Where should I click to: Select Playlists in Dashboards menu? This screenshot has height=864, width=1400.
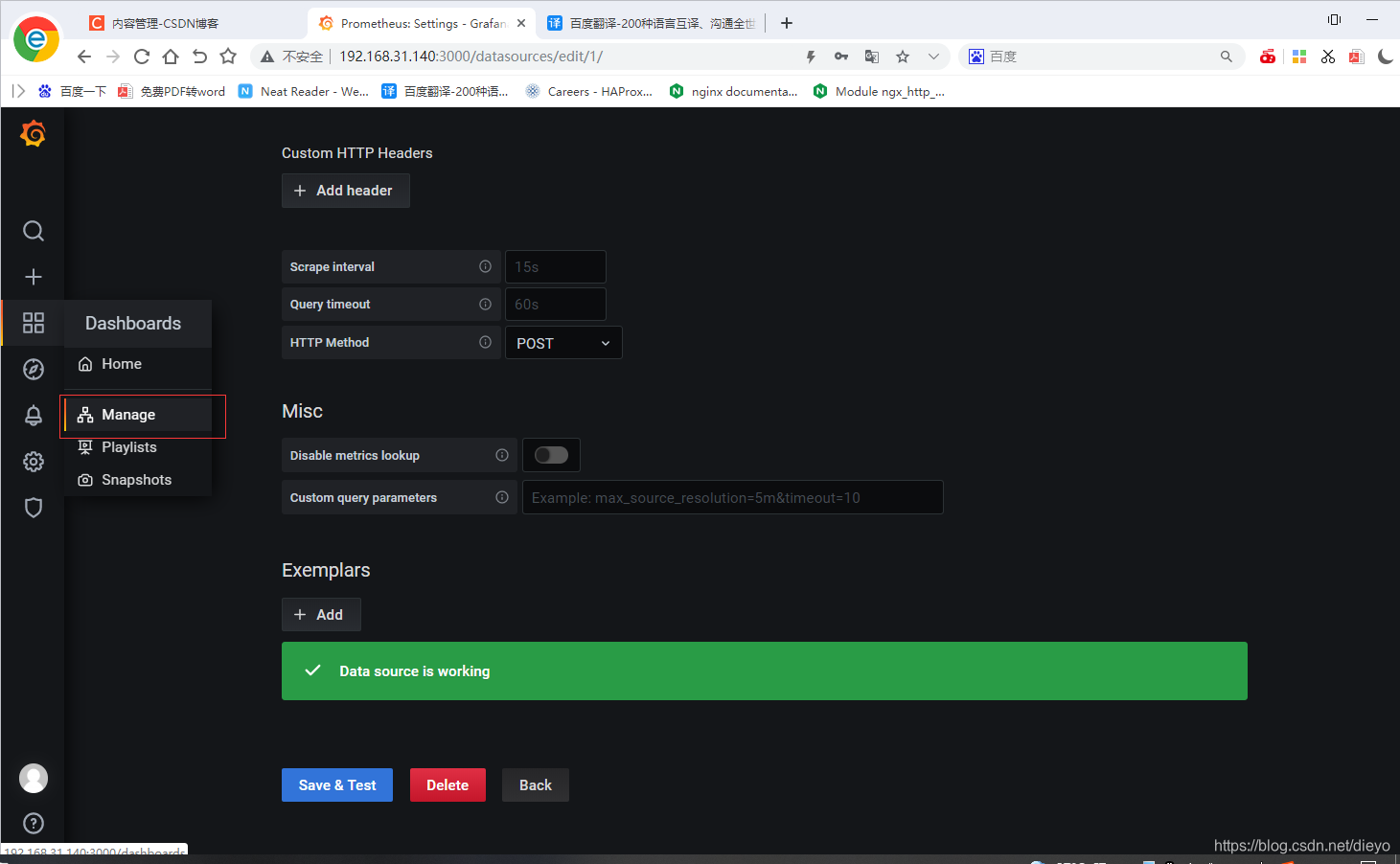tap(138, 447)
